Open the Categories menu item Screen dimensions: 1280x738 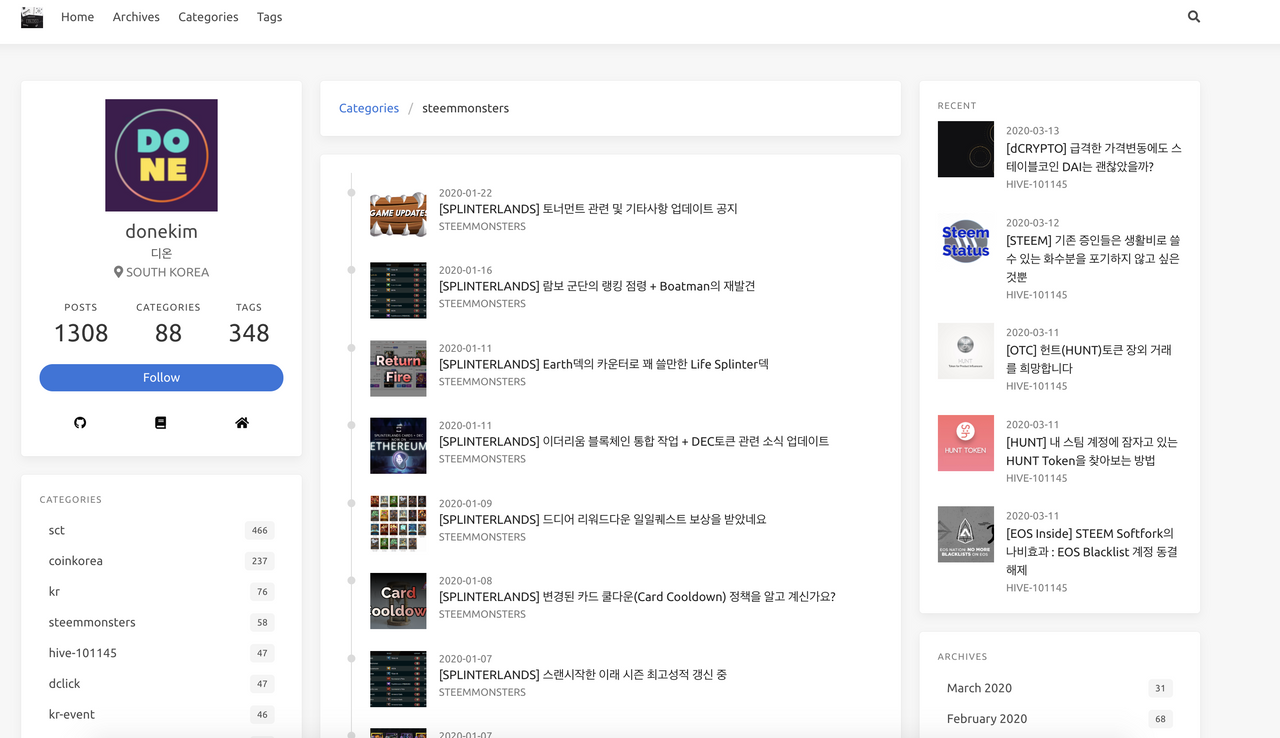point(208,17)
